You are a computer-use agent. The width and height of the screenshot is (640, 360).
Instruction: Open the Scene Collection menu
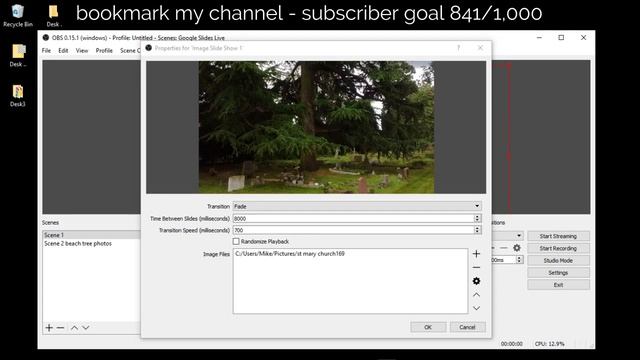click(130, 51)
